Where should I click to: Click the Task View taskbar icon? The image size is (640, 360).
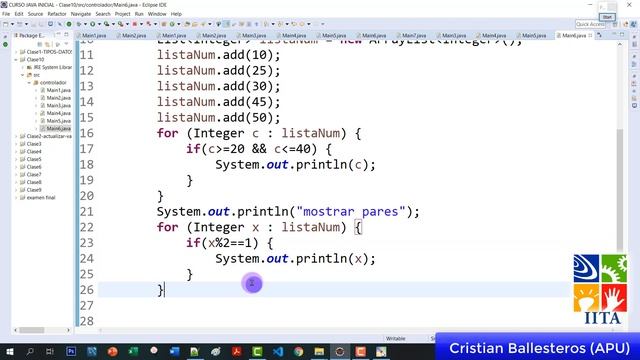click(x=50, y=351)
